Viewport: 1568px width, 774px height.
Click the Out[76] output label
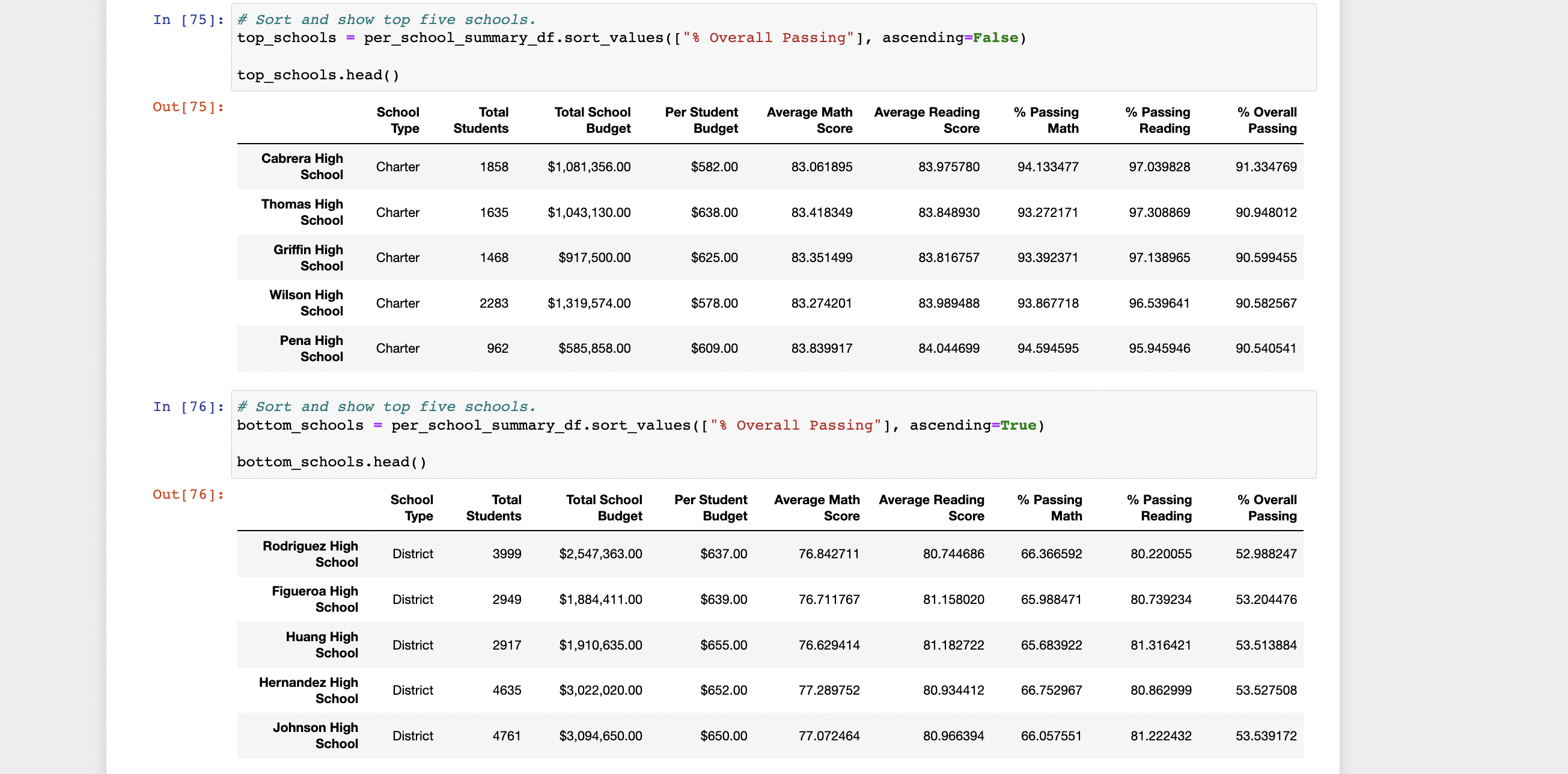tap(186, 494)
